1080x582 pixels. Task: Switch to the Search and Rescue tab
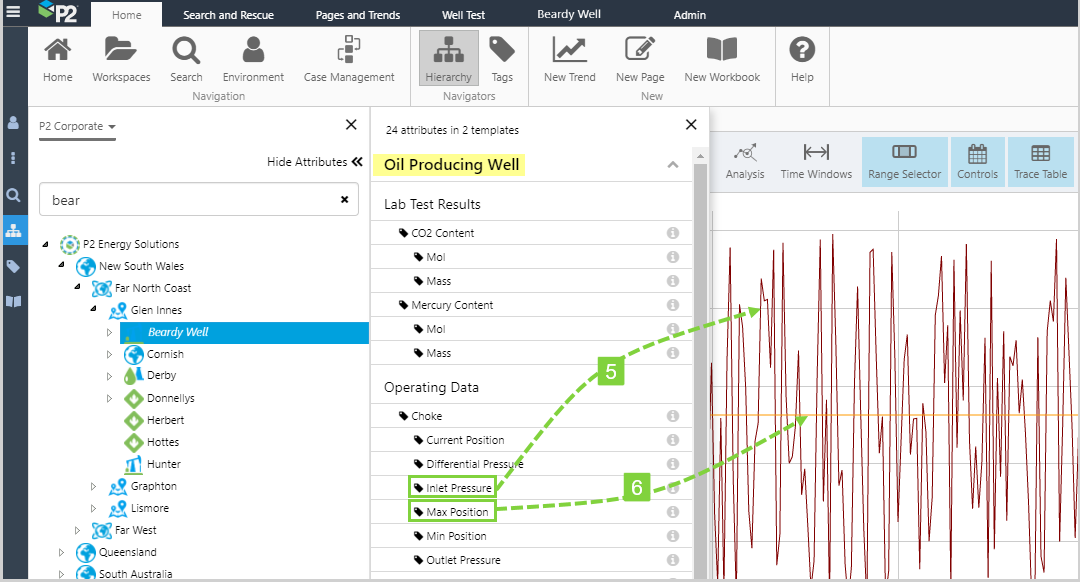click(228, 15)
